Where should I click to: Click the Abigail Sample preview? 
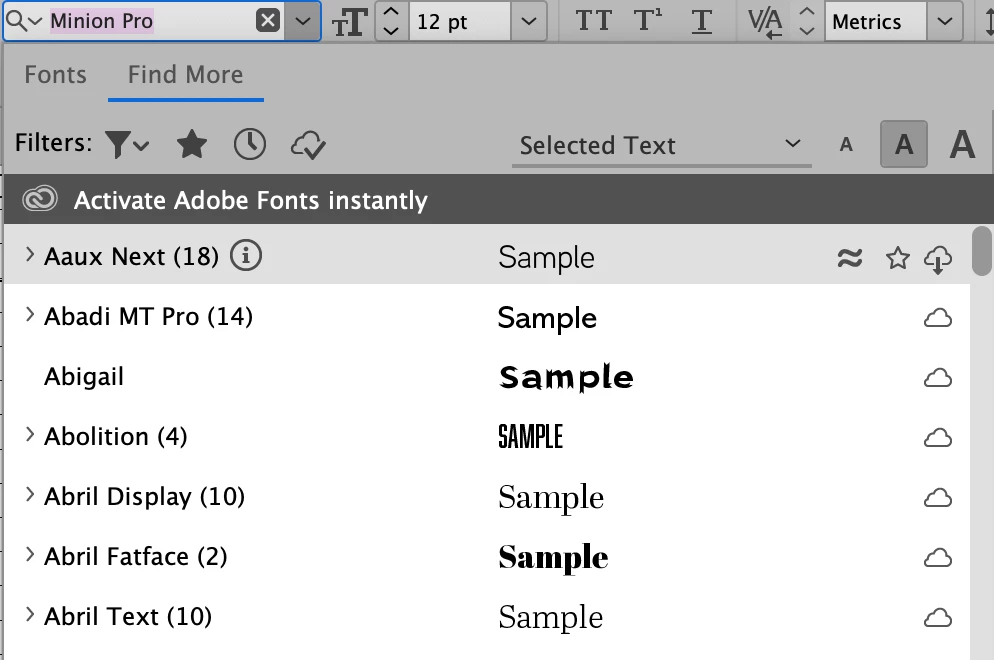[566, 378]
